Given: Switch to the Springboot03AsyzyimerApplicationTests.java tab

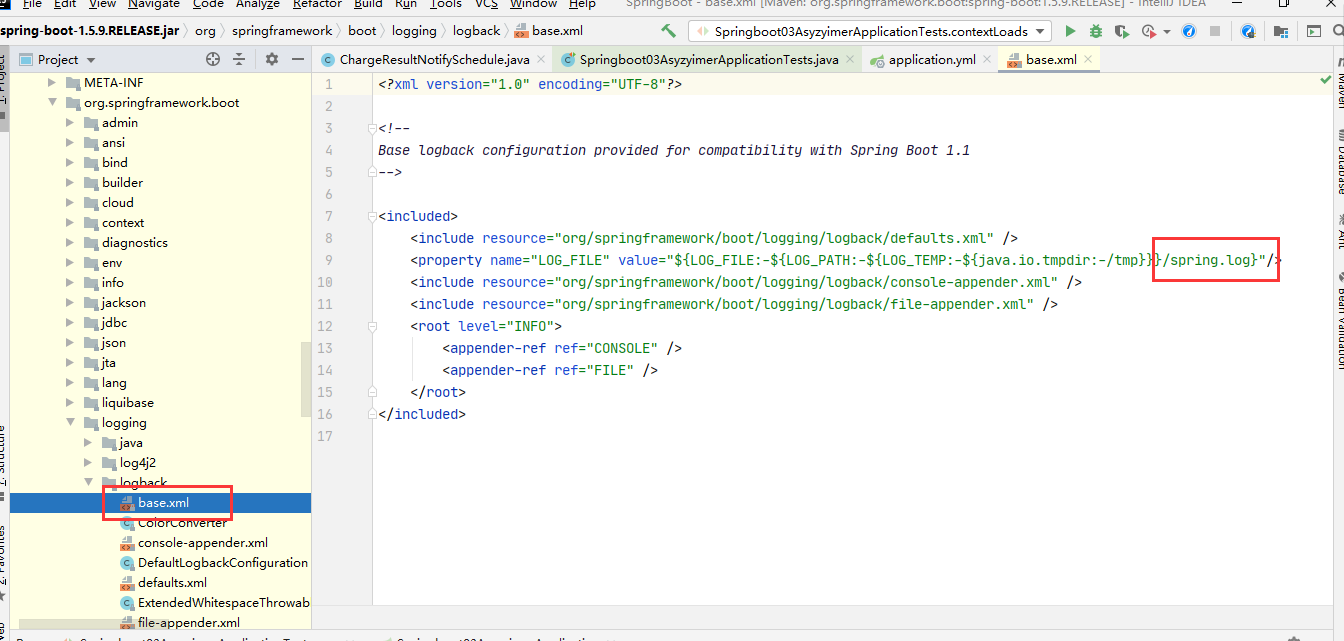Looking at the screenshot, I should (708, 60).
